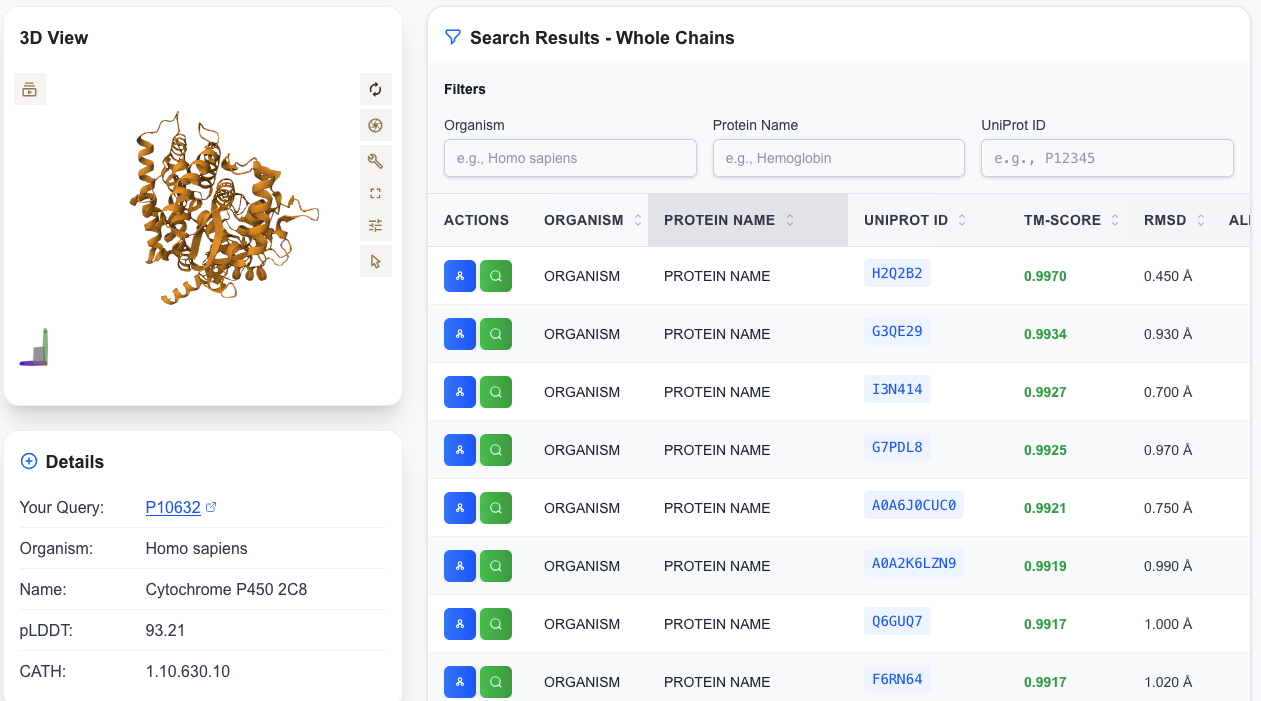The height and width of the screenshot is (701, 1261).
Task: Select the pointer/selection tool in the 3D view
Action: point(375,260)
